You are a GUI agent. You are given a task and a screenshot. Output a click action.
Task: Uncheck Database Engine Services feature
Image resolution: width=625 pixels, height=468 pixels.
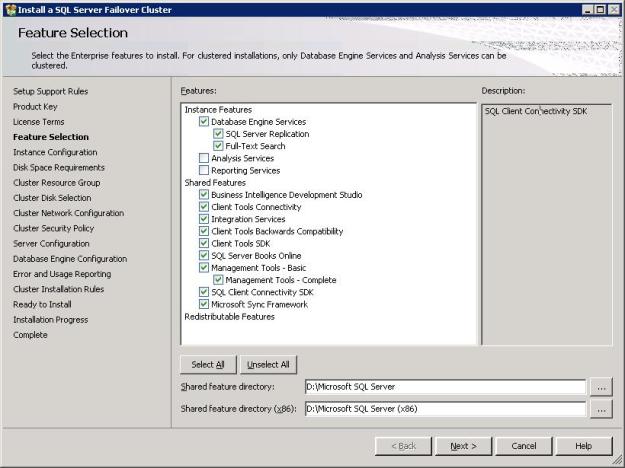(x=204, y=122)
